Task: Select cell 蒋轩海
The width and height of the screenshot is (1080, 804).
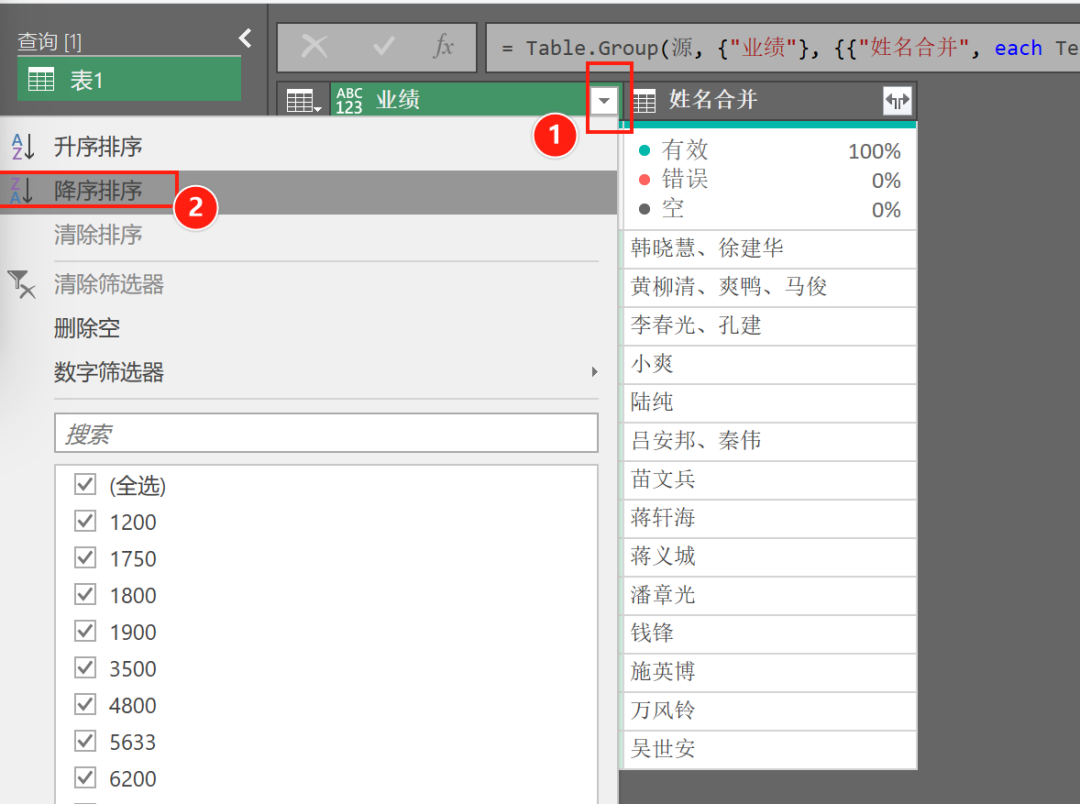Action: click(770, 518)
